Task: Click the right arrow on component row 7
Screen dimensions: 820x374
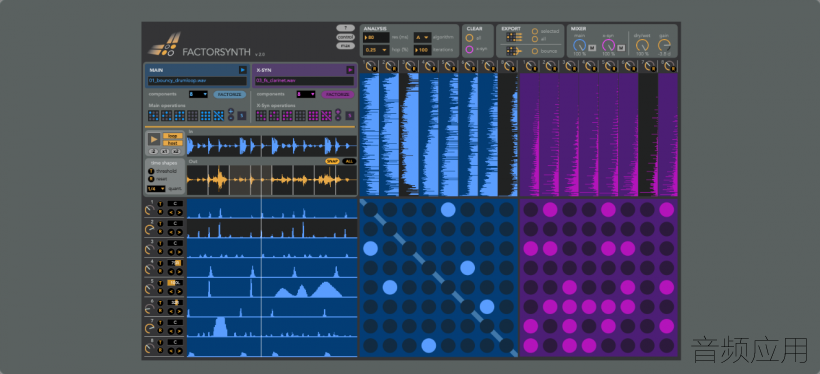Action: (179, 331)
